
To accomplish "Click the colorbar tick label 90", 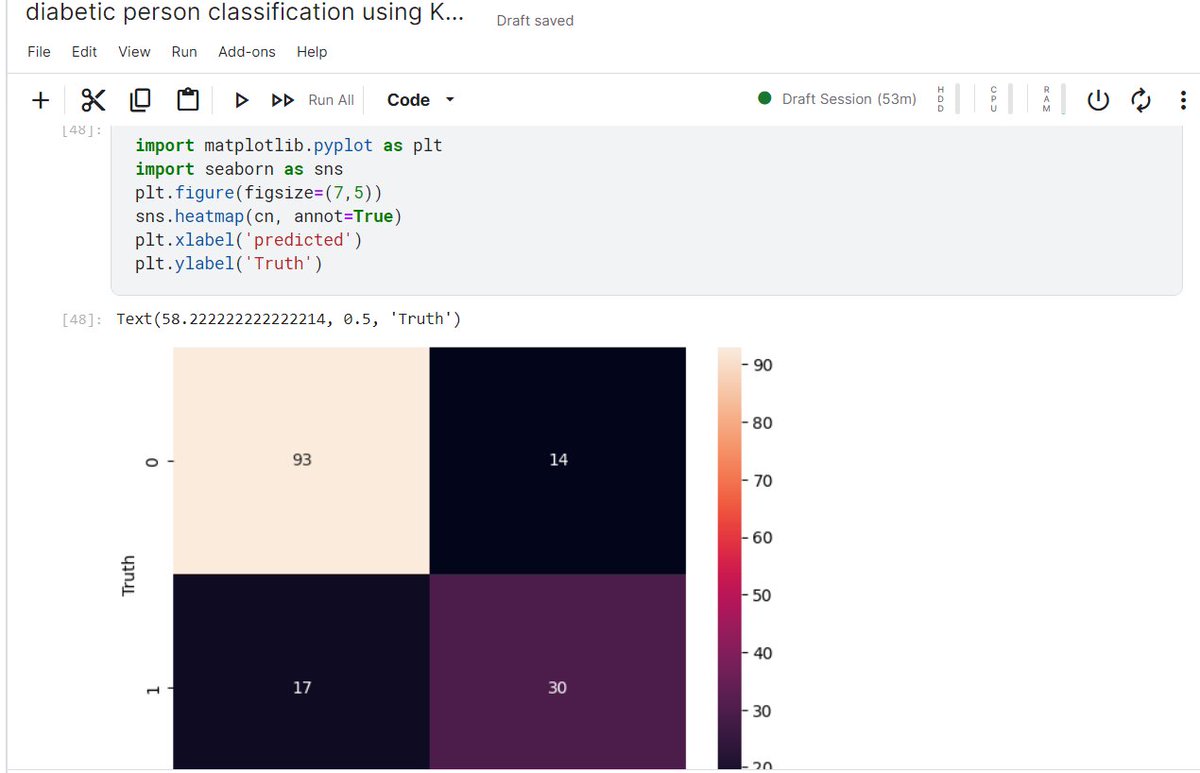I will point(762,366).
